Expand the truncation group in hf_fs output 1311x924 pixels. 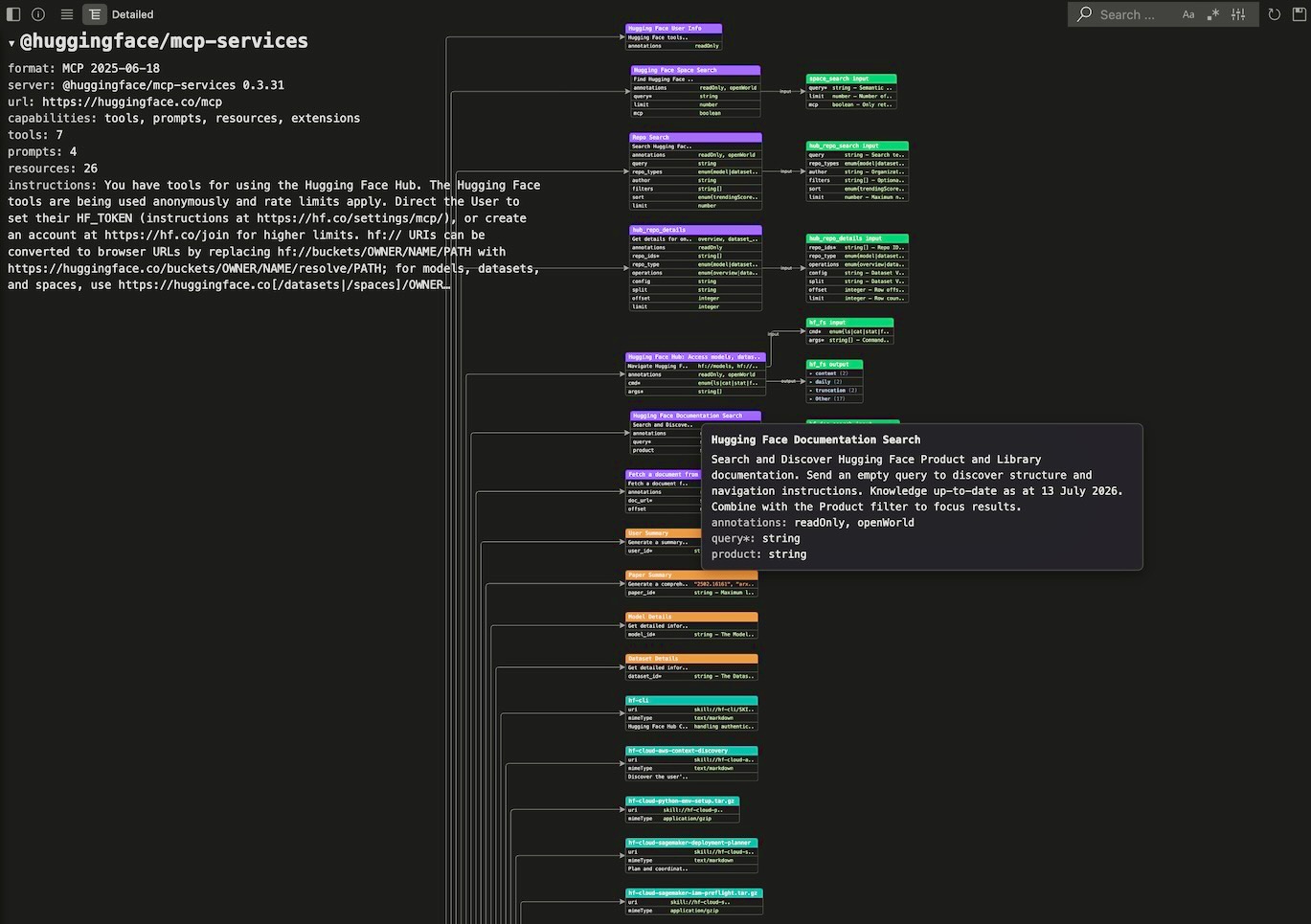coord(833,391)
